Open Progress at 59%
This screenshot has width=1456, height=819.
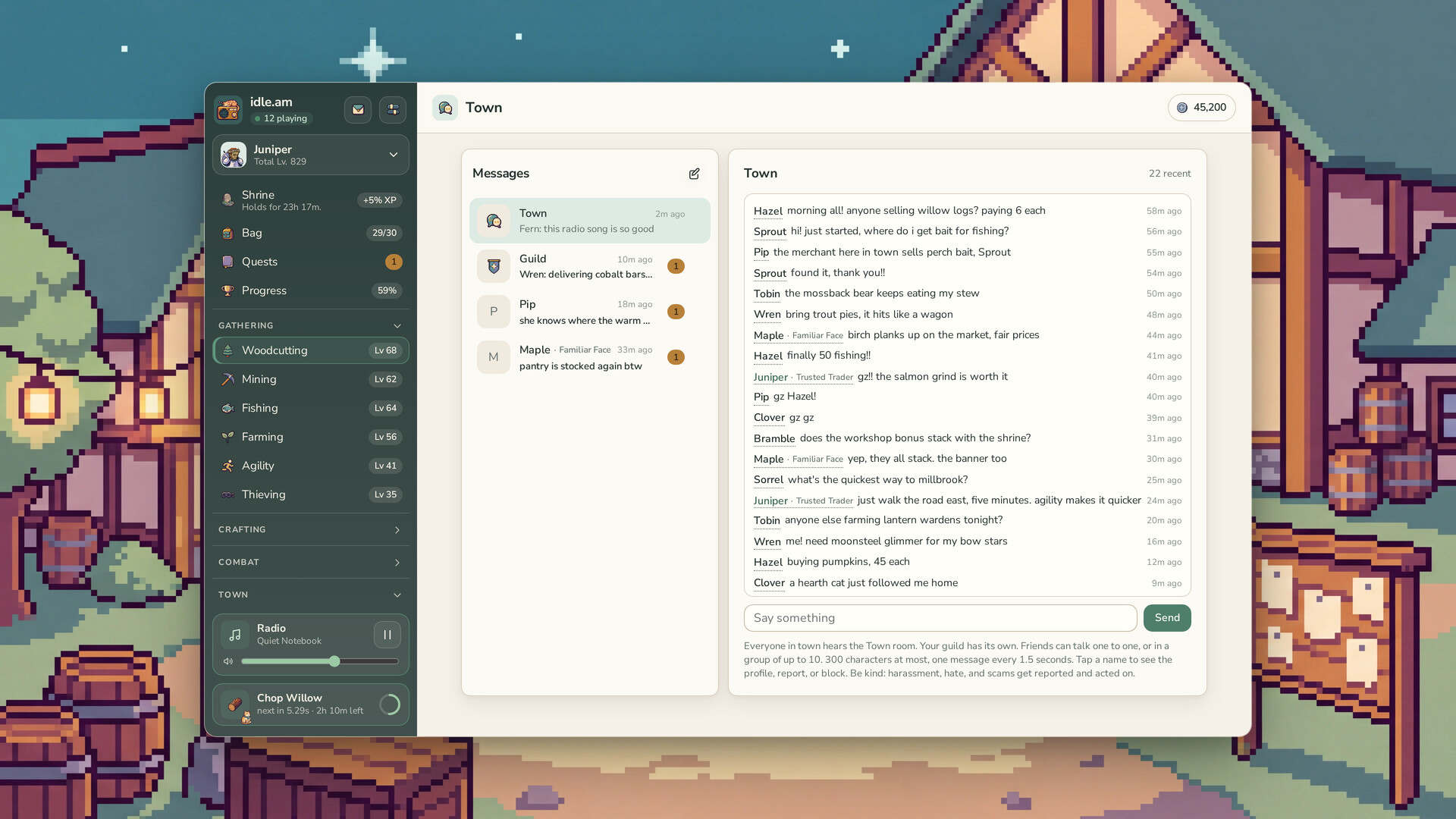[311, 290]
